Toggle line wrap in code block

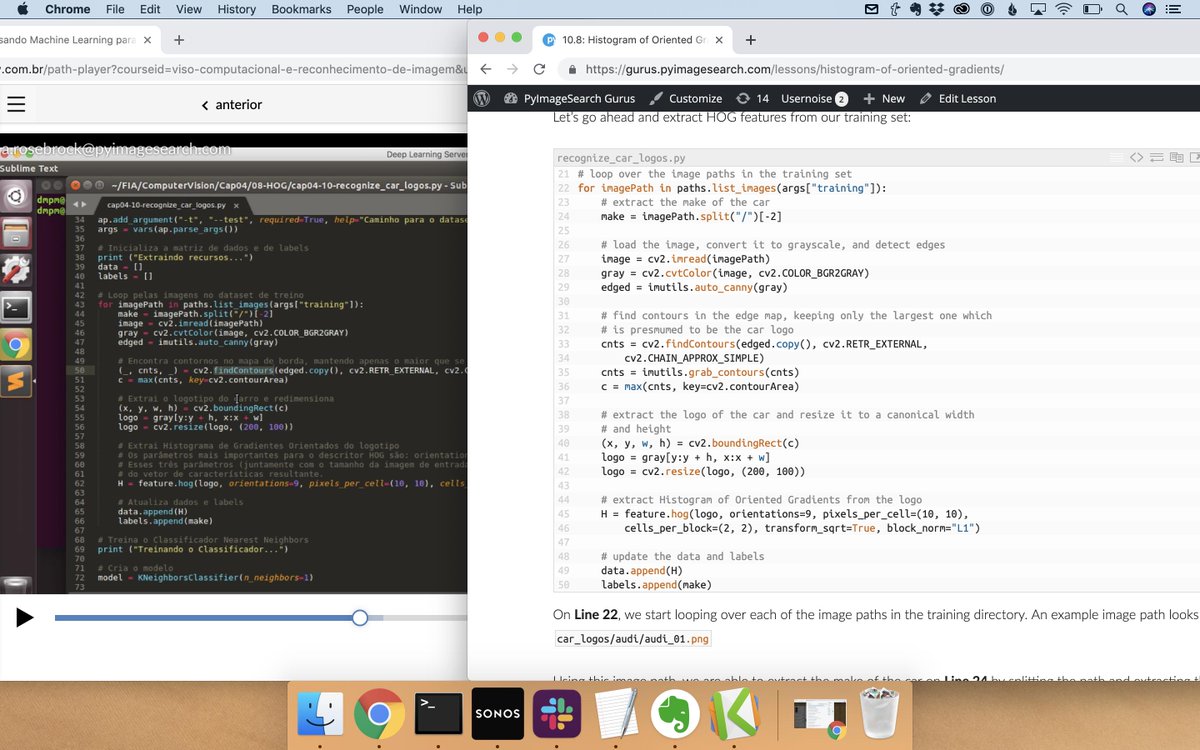tap(1156, 157)
